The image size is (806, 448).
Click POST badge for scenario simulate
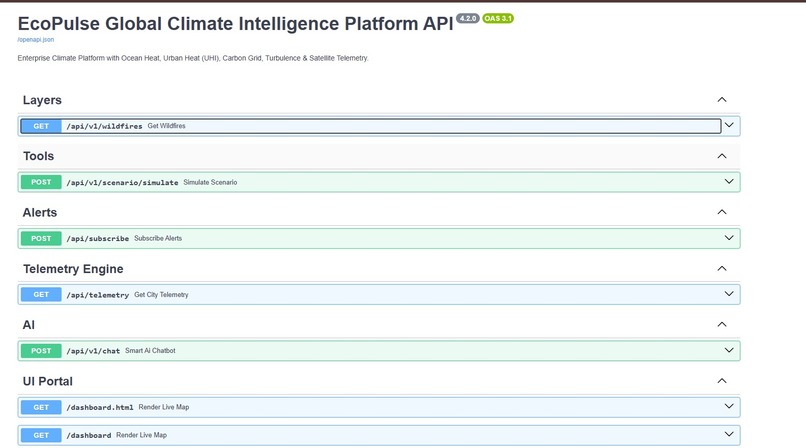point(41,182)
